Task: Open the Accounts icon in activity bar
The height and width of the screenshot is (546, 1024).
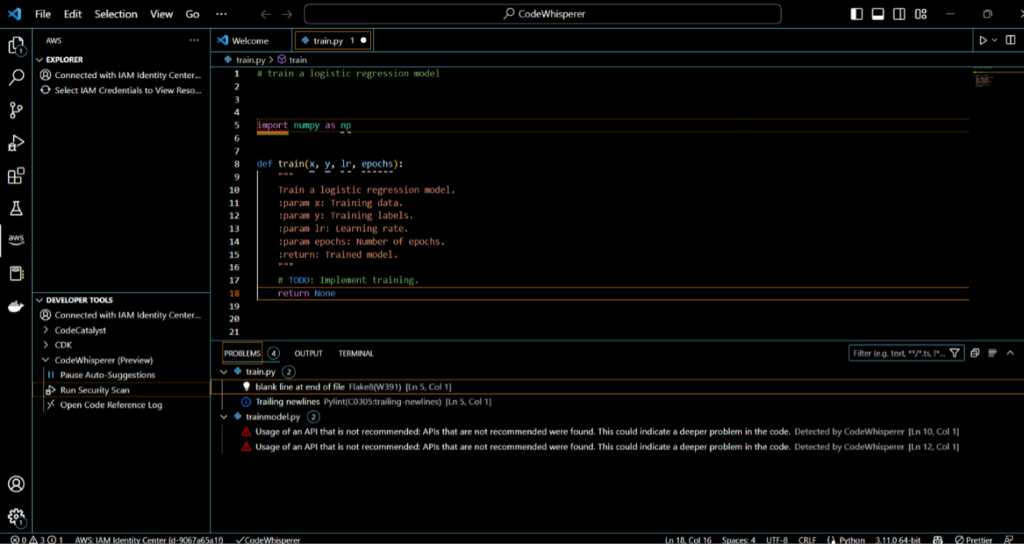Action: point(16,484)
